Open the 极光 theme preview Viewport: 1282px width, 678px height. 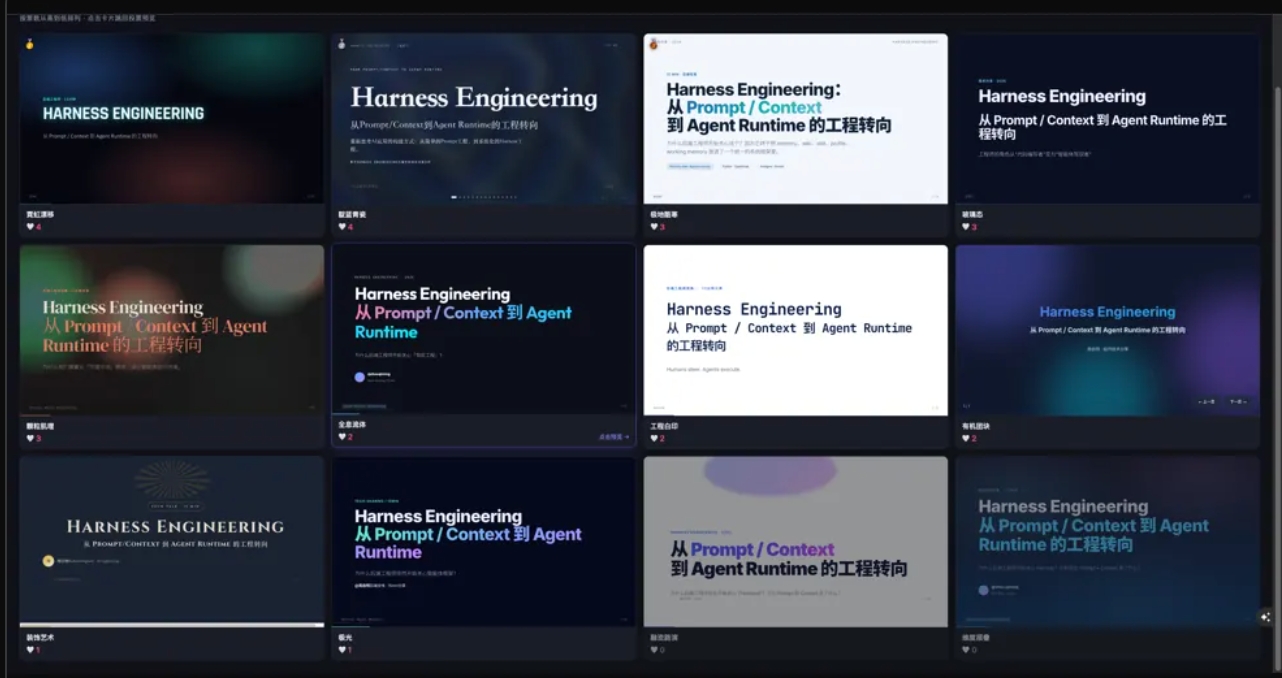point(484,542)
